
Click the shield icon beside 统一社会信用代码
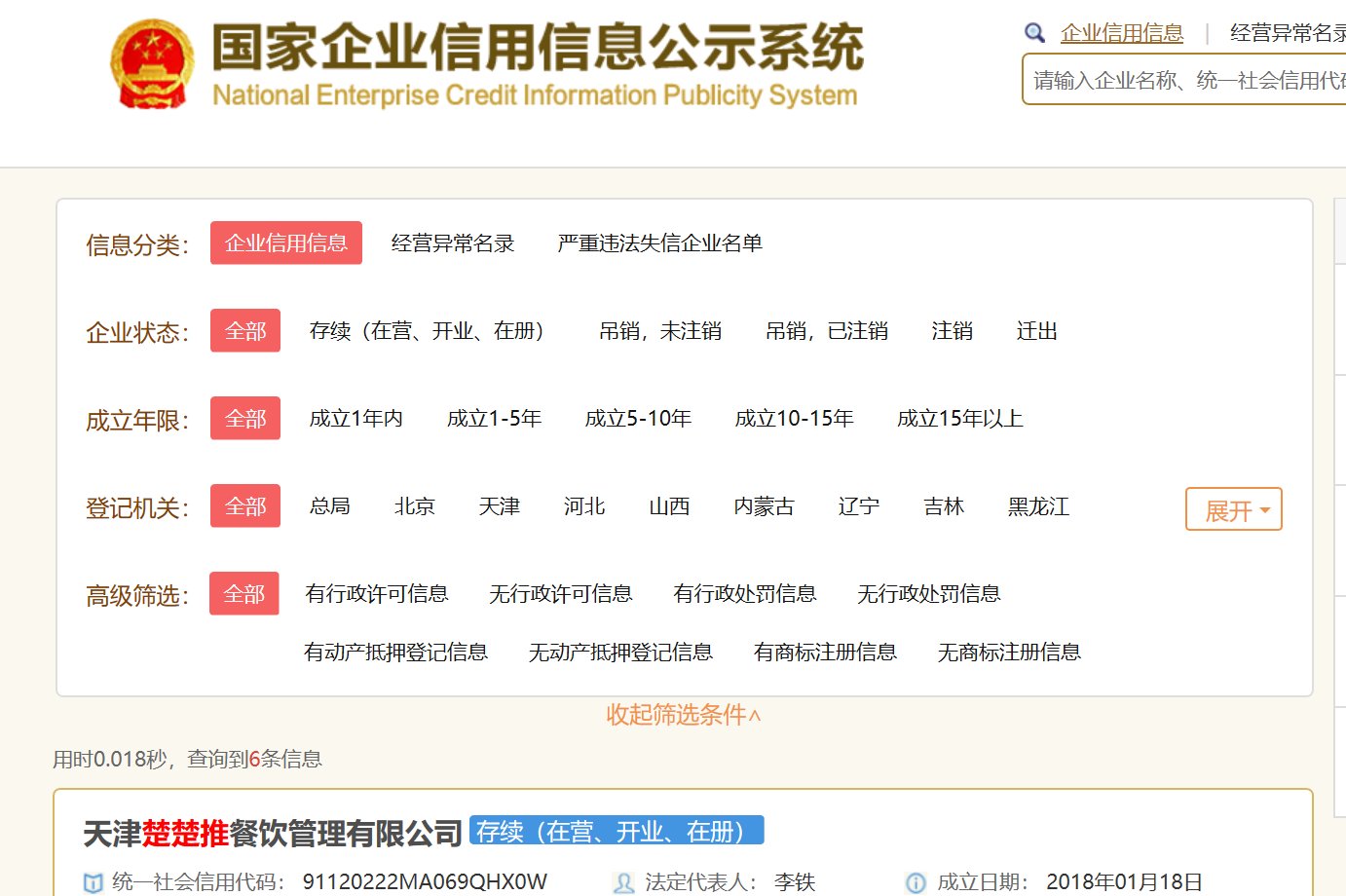[x=93, y=883]
